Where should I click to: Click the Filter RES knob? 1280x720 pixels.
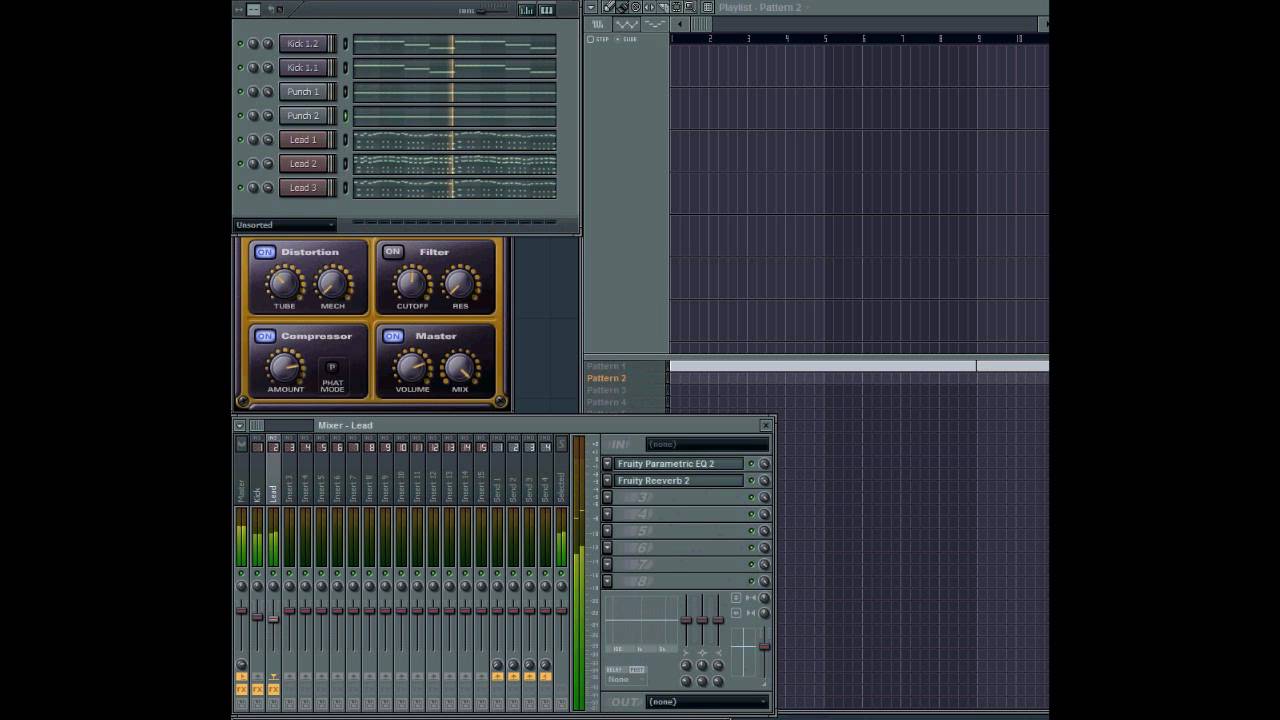(x=460, y=284)
